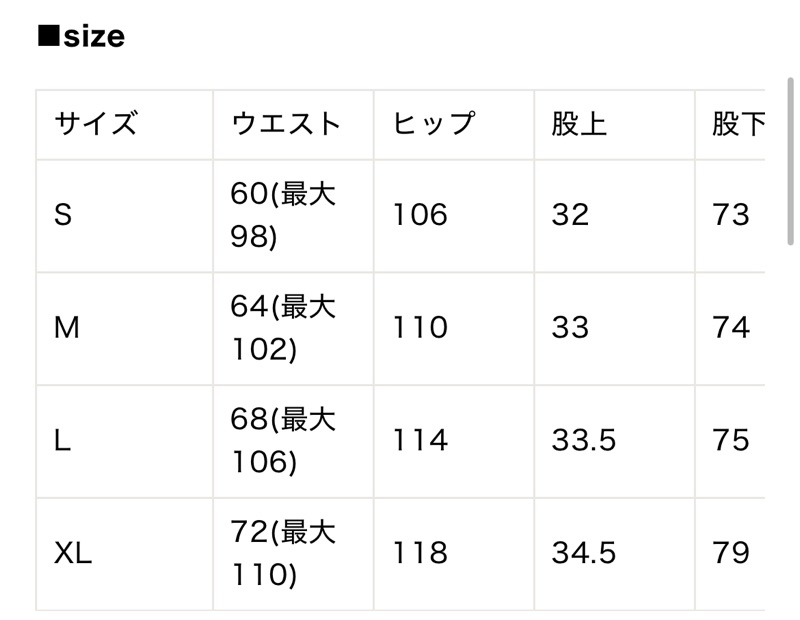
Task: Click the ヒップ column header
Action: click(x=433, y=124)
